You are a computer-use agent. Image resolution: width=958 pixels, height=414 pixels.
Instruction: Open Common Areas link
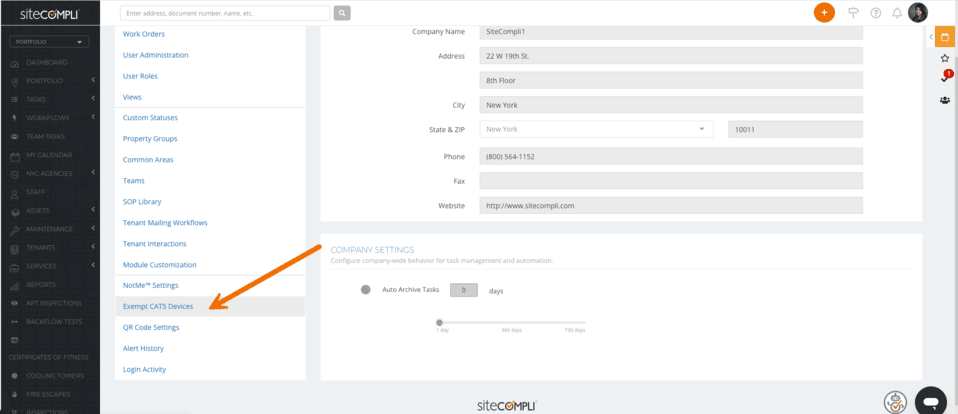click(x=148, y=159)
